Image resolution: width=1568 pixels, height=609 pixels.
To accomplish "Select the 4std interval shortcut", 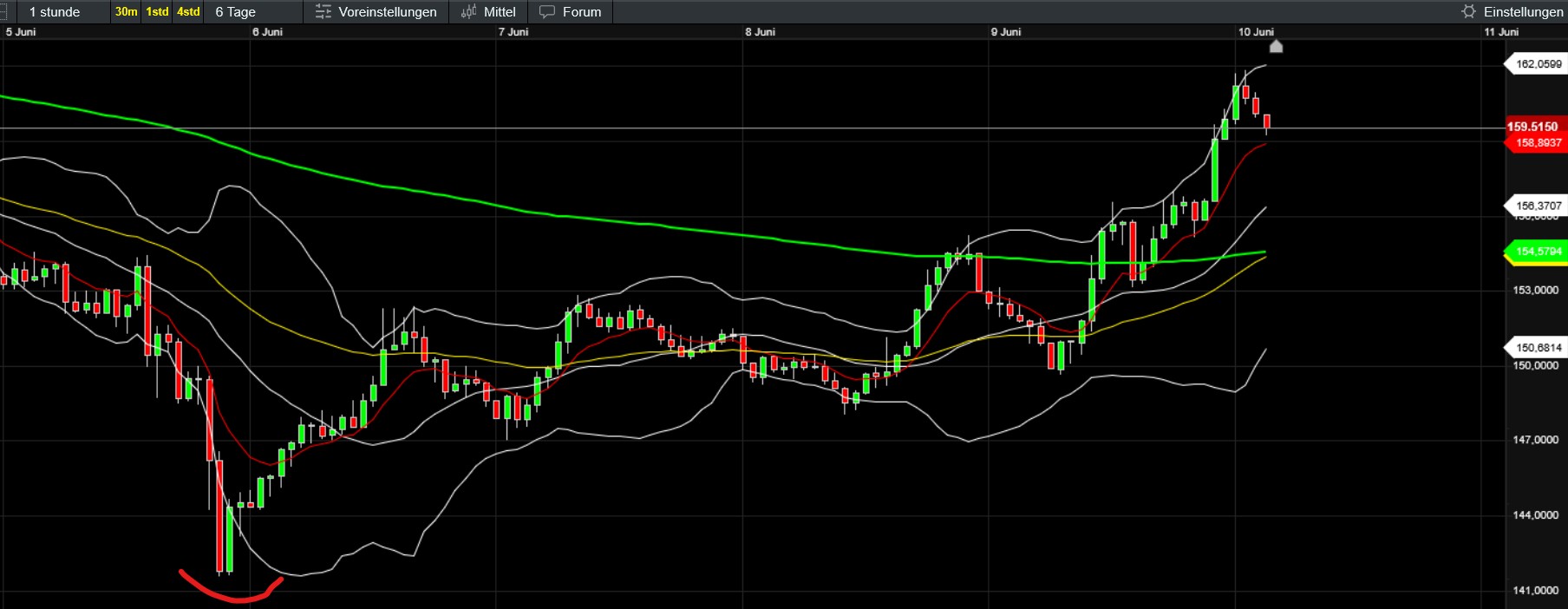I will tap(188, 12).
